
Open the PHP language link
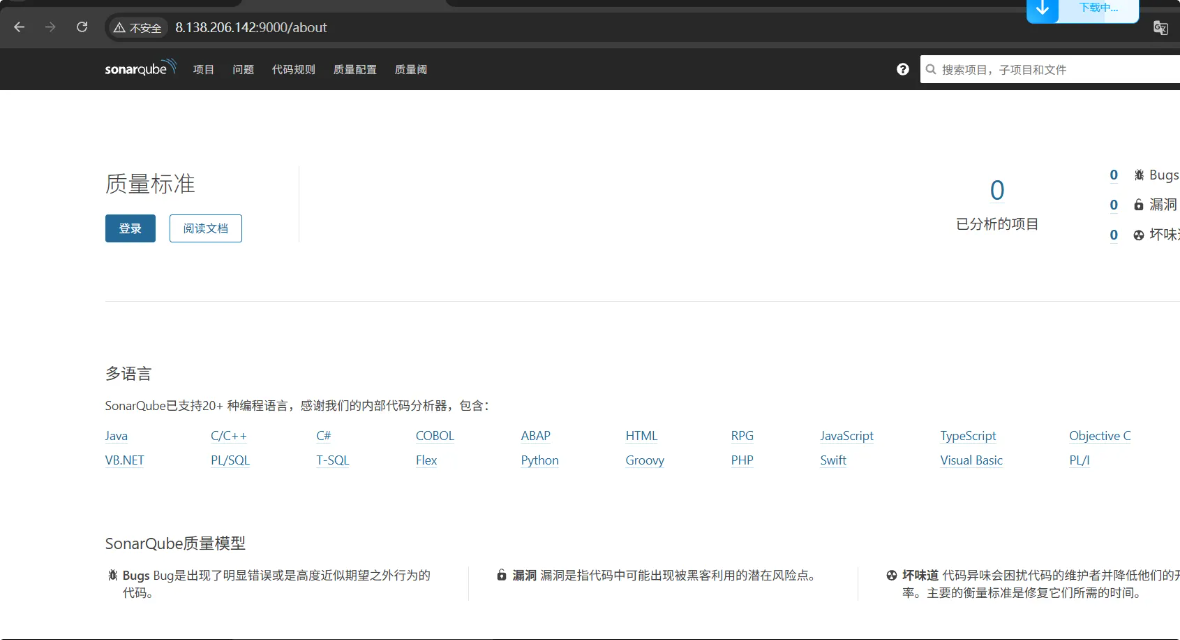click(742, 460)
